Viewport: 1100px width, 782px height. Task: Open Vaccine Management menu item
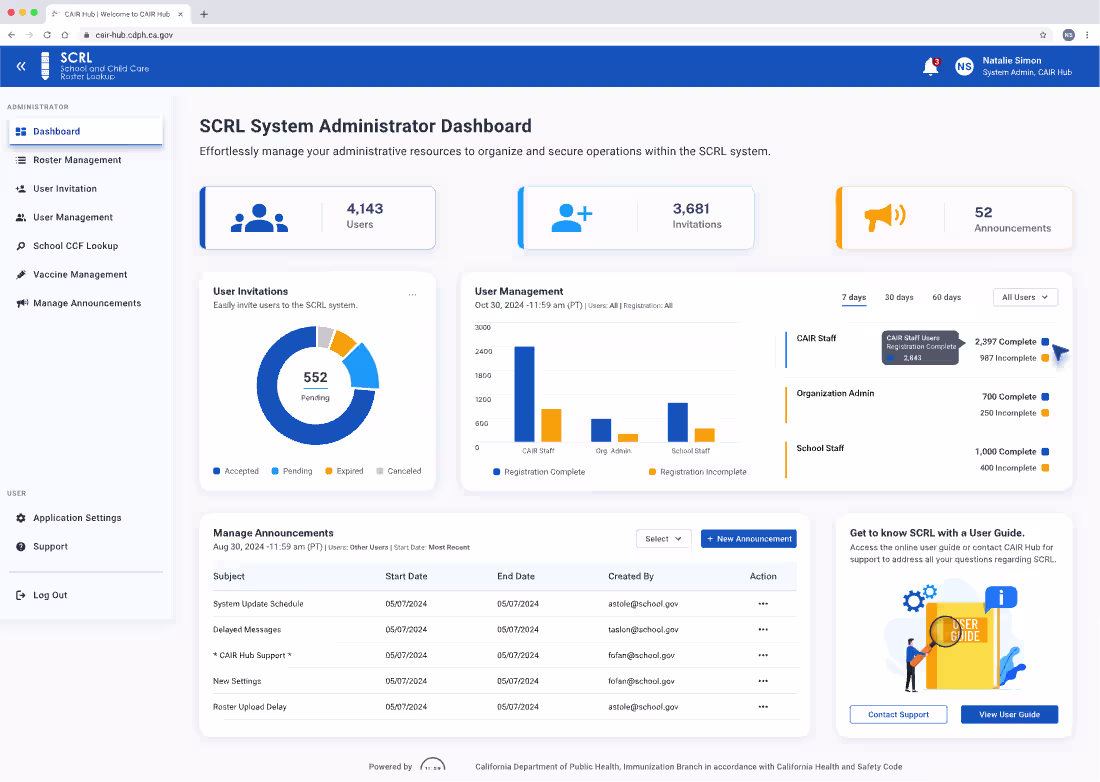point(86,275)
